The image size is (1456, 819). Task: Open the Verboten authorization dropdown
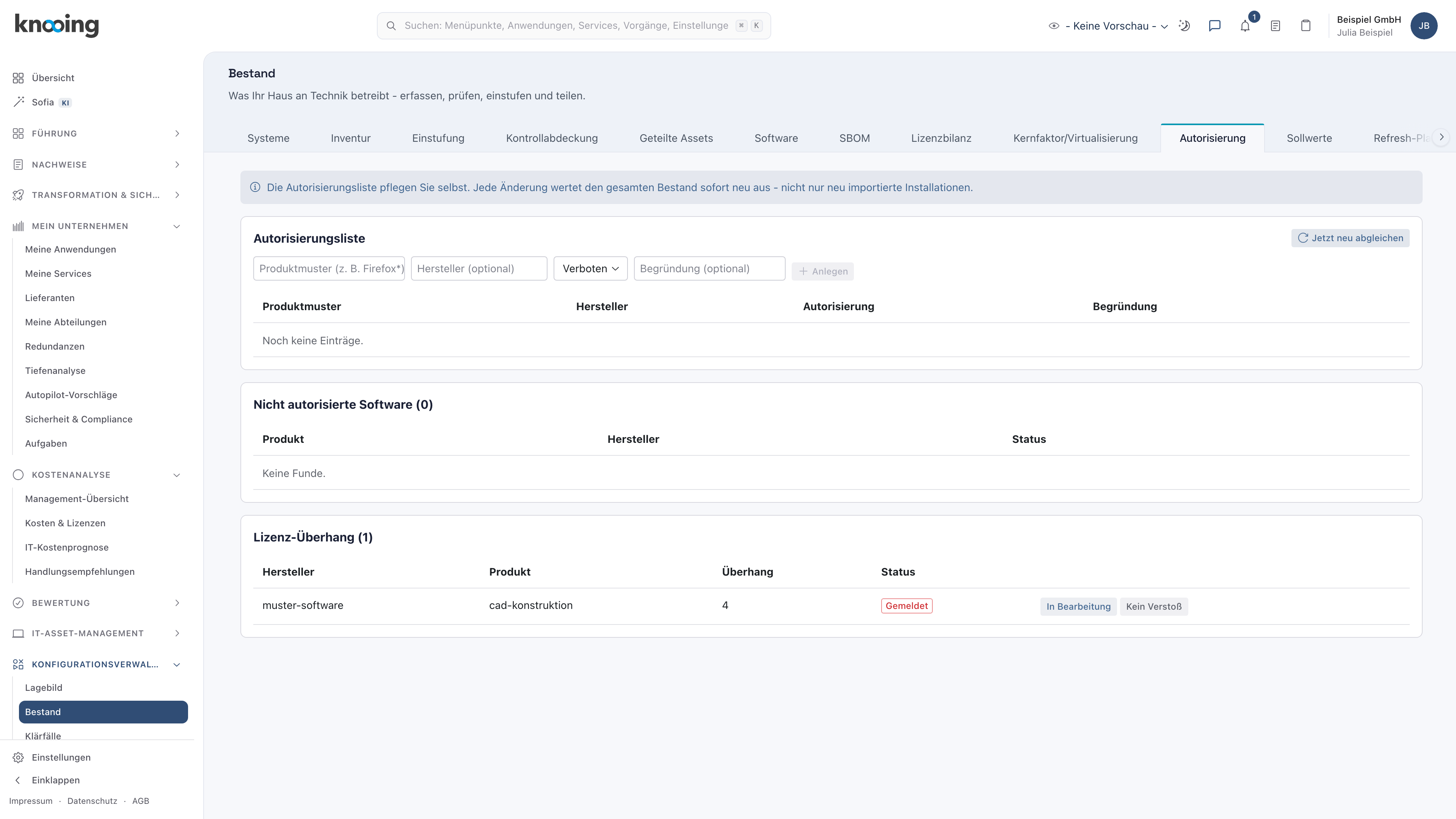[590, 268]
